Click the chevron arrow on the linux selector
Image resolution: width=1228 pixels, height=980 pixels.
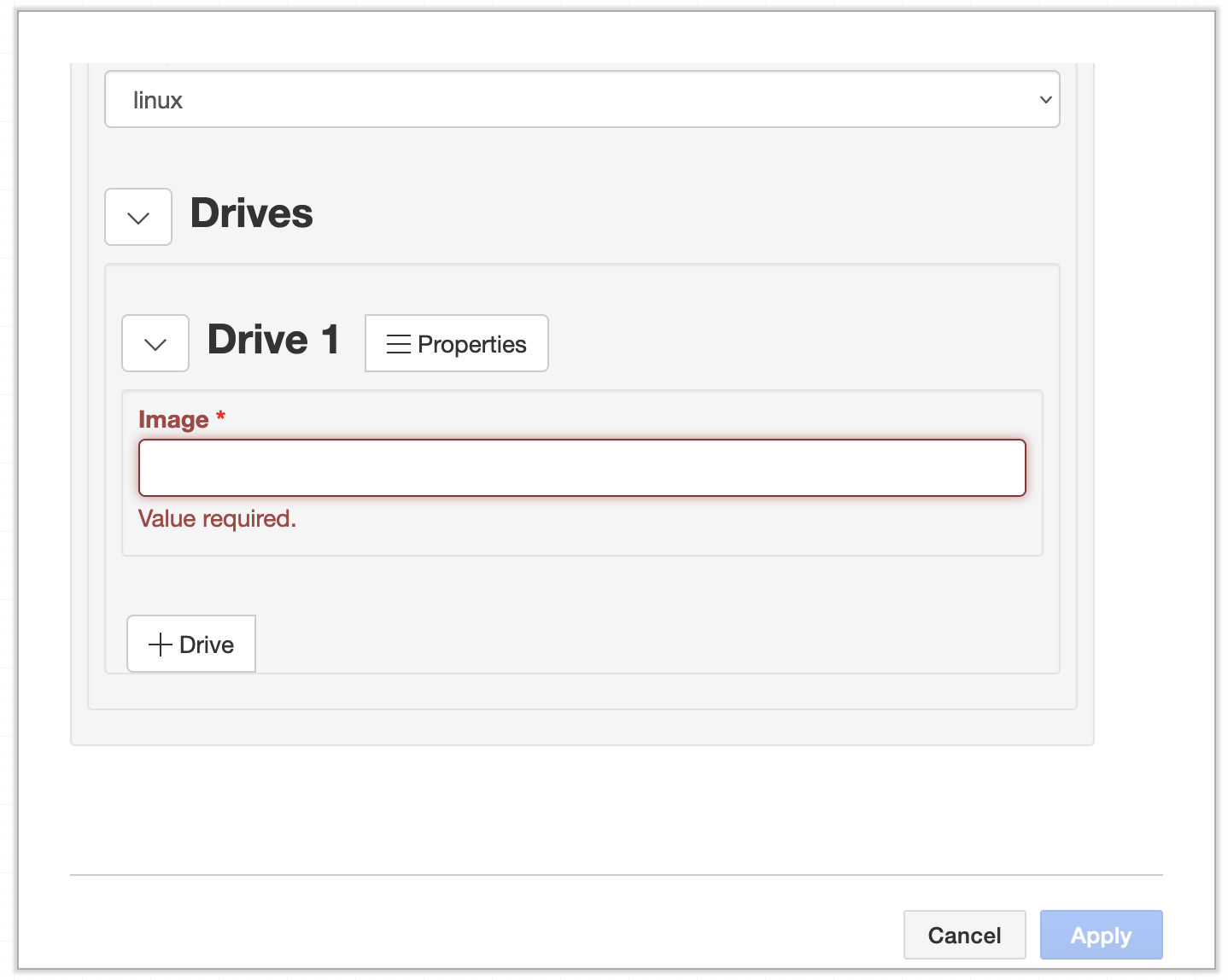click(1044, 100)
